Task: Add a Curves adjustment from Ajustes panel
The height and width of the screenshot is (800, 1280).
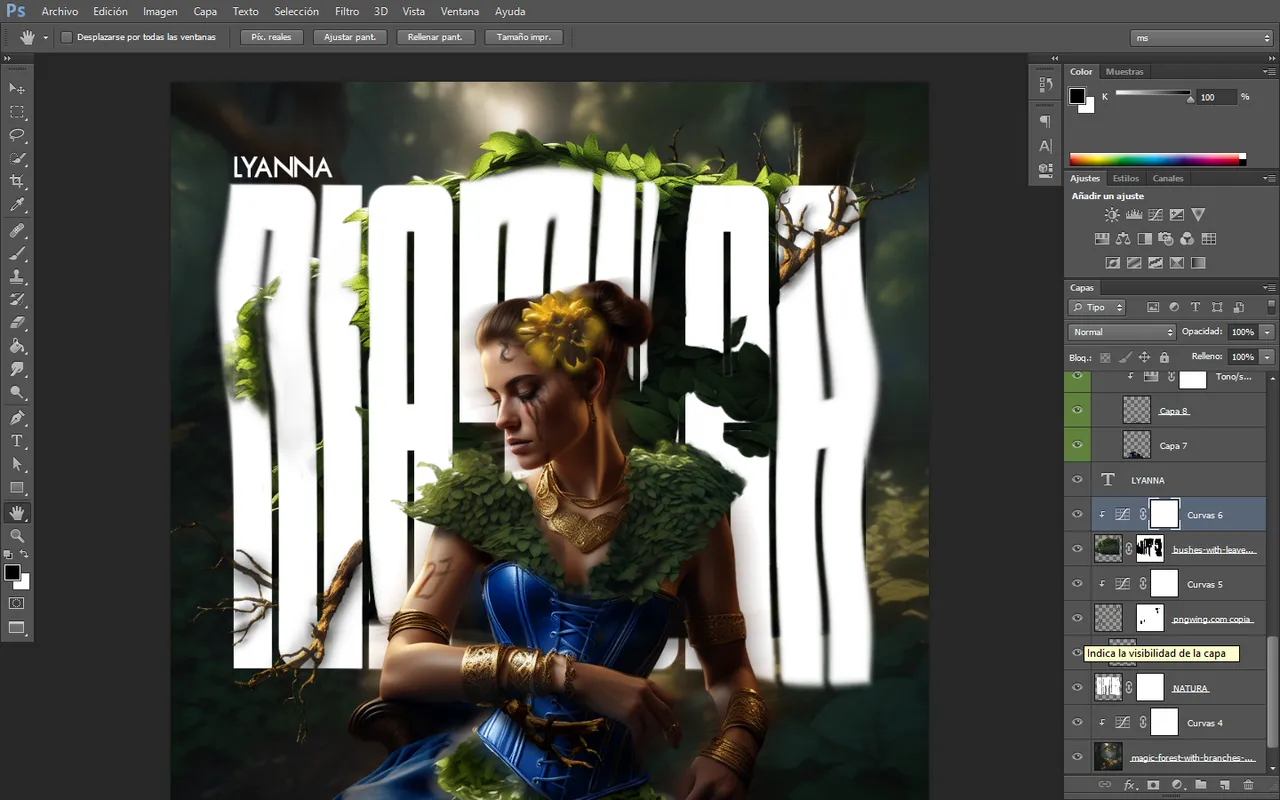Action: (1155, 215)
